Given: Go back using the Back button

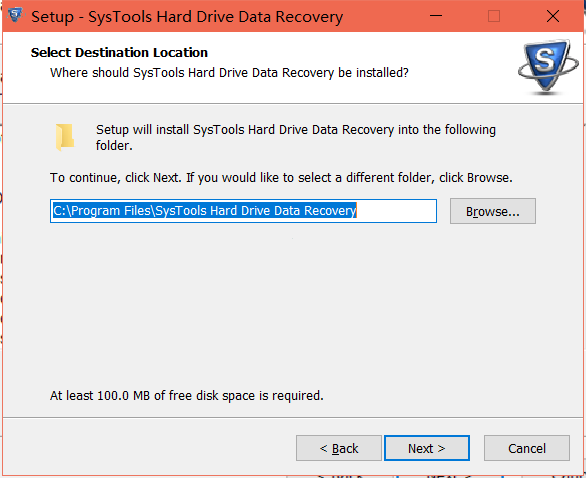Looking at the screenshot, I should (x=339, y=448).
